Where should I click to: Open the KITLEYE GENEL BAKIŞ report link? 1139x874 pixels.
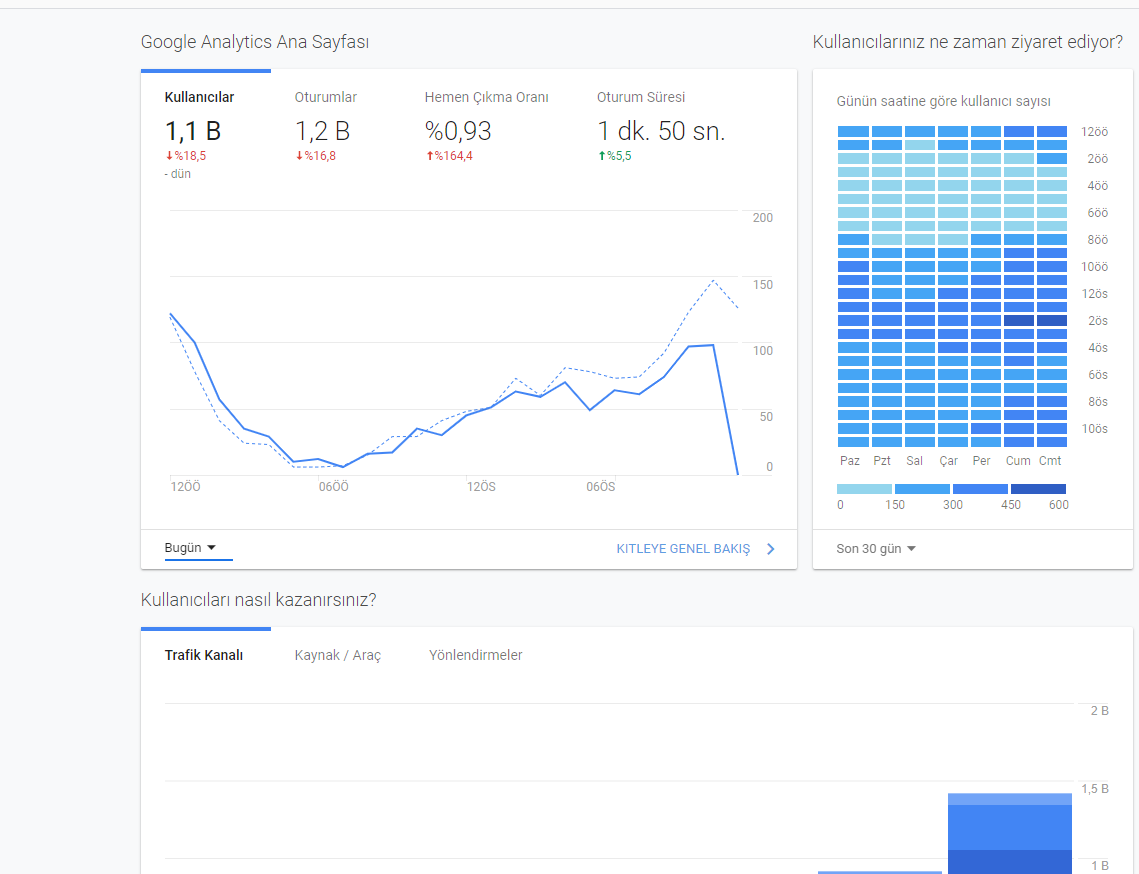pos(683,549)
